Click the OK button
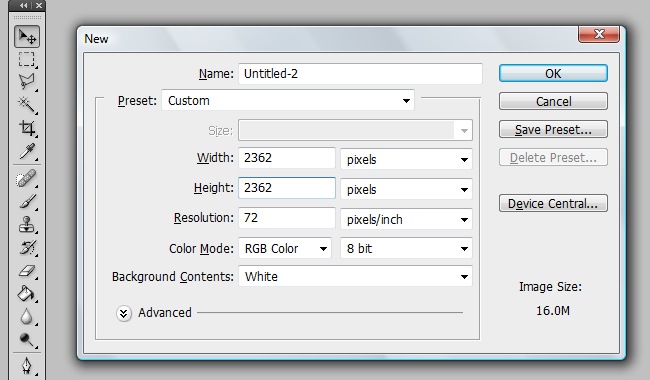 point(553,73)
